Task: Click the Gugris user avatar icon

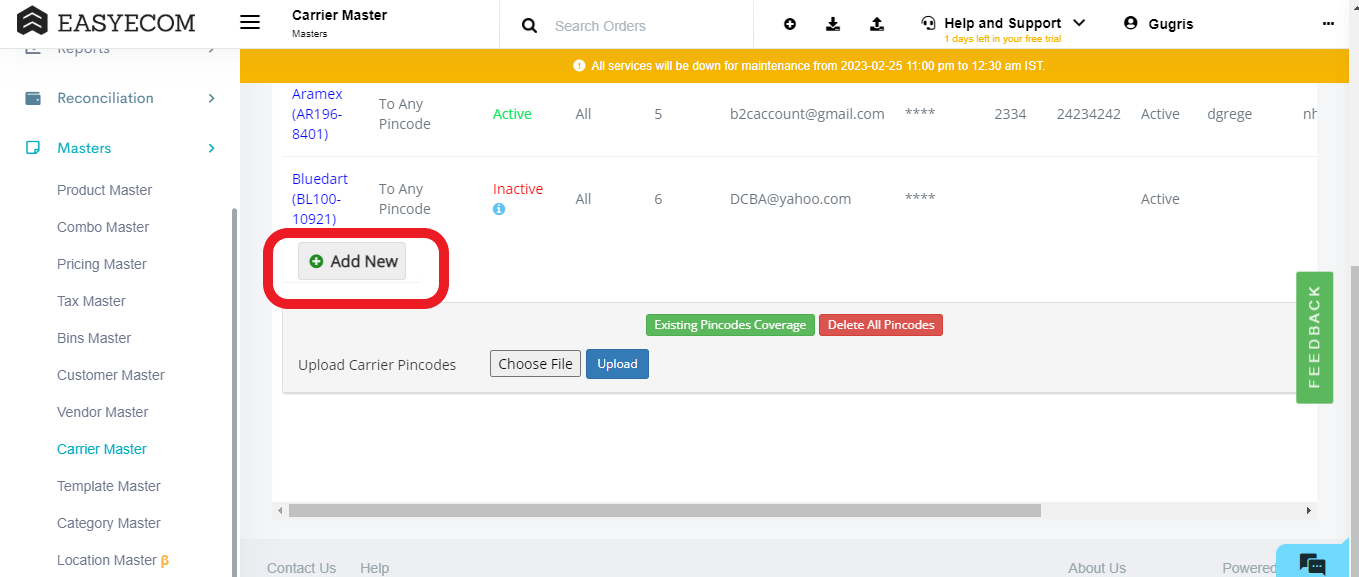Action: (x=1131, y=23)
